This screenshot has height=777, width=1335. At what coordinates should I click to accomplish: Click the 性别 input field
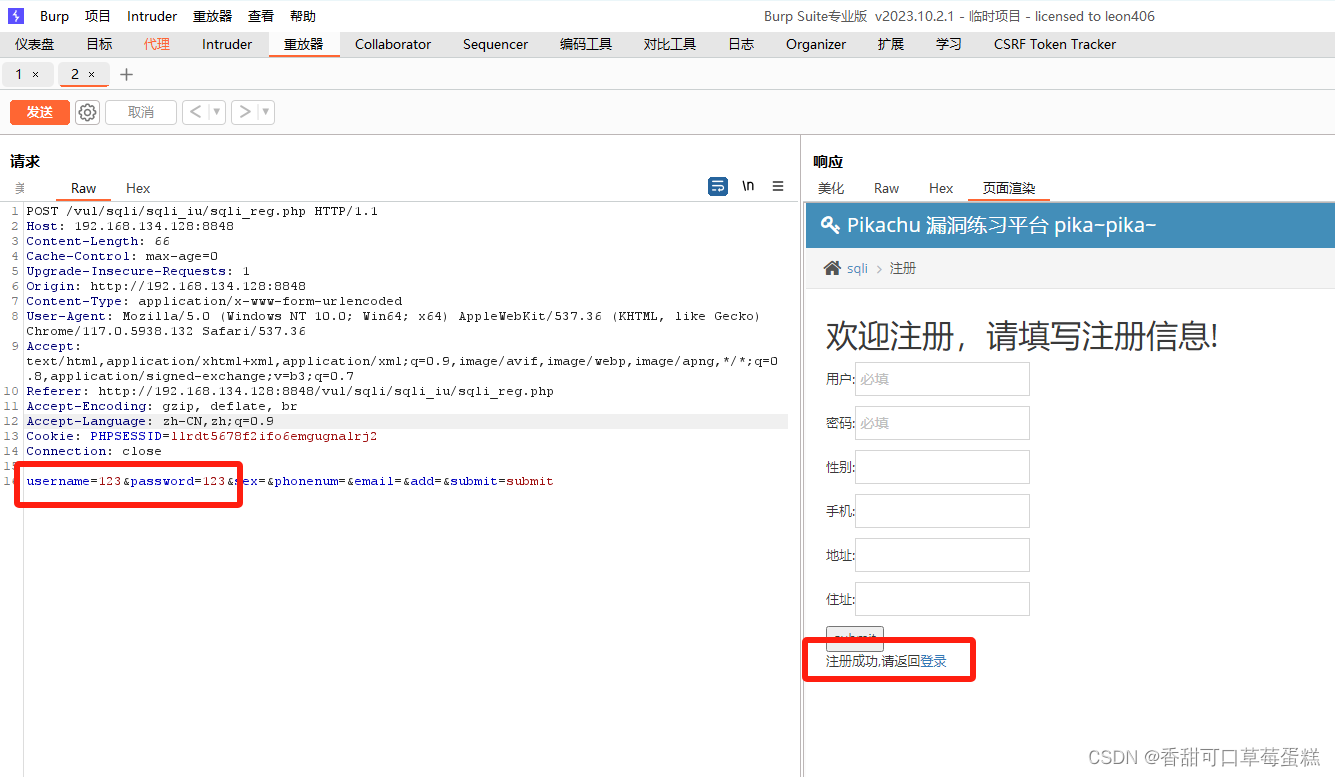942,467
